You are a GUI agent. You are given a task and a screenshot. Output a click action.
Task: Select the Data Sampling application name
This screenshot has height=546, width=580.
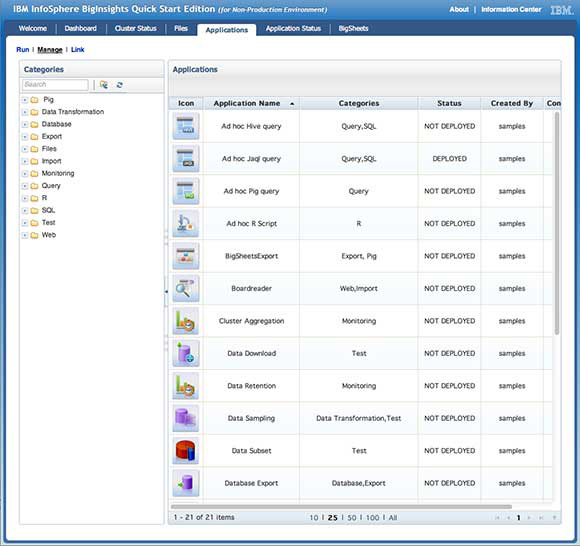(252, 418)
